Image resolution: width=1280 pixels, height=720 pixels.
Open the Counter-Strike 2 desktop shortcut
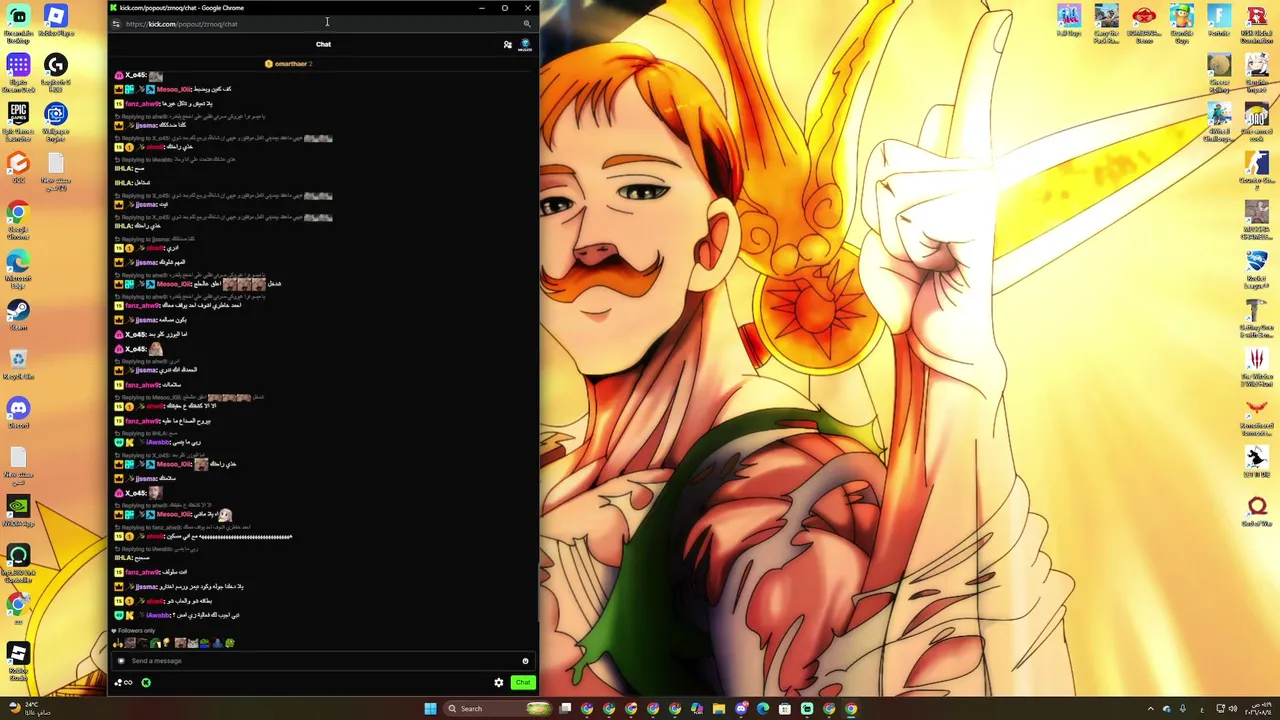tap(1257, 170)
